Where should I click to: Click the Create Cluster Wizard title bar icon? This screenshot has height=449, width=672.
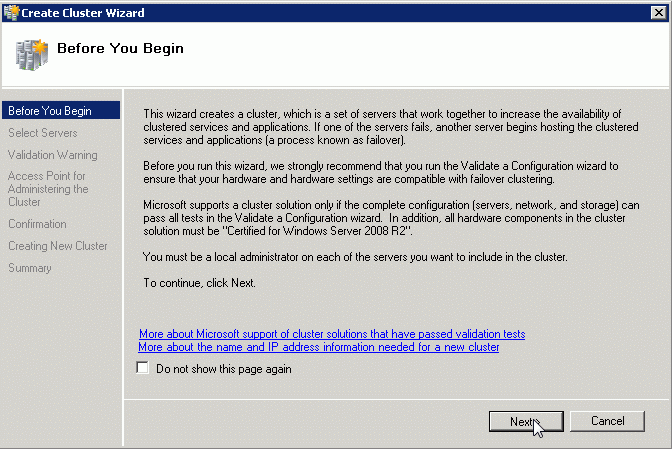click(11, 12)
